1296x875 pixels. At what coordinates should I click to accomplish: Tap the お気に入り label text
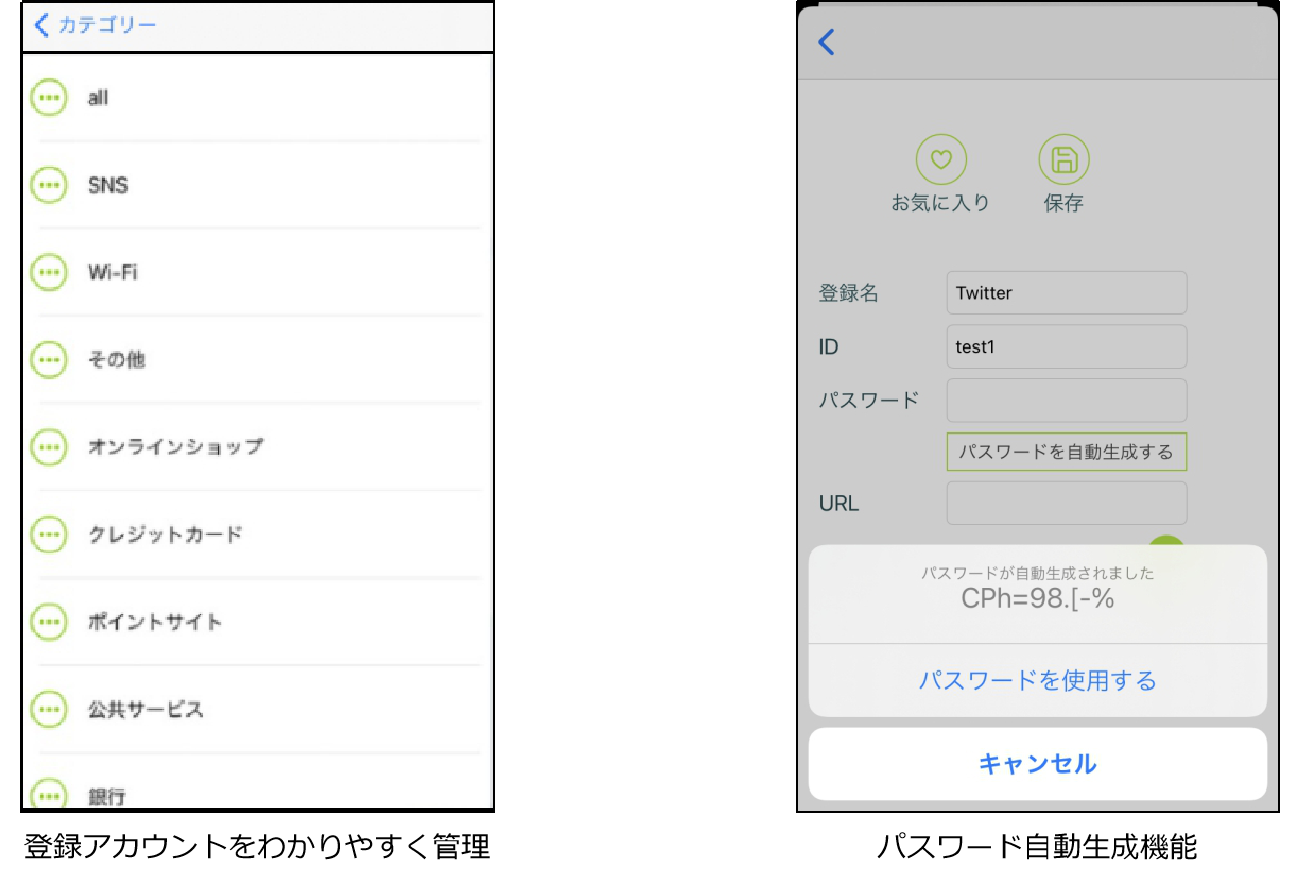(x=941, y=203)
